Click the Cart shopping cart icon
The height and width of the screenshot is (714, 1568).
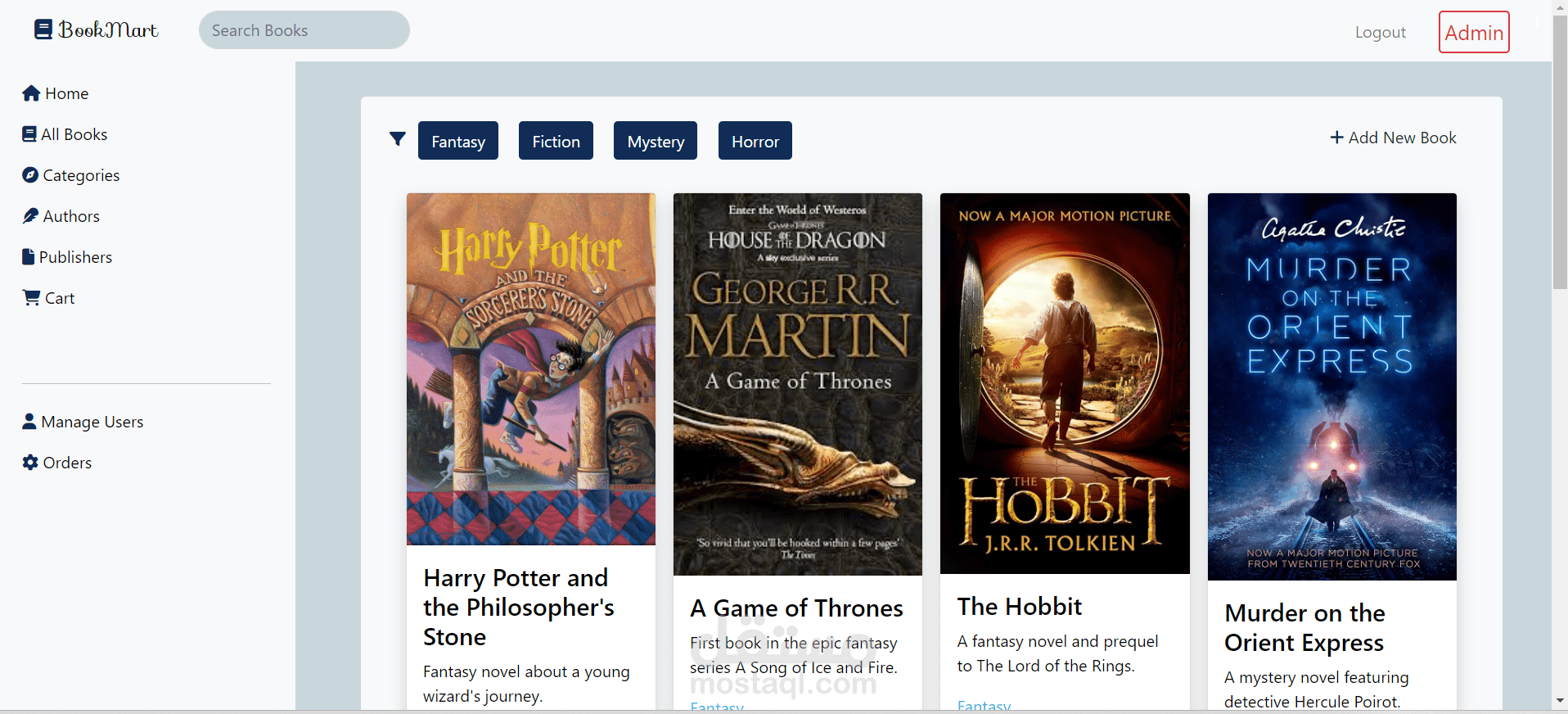[31, 297]
